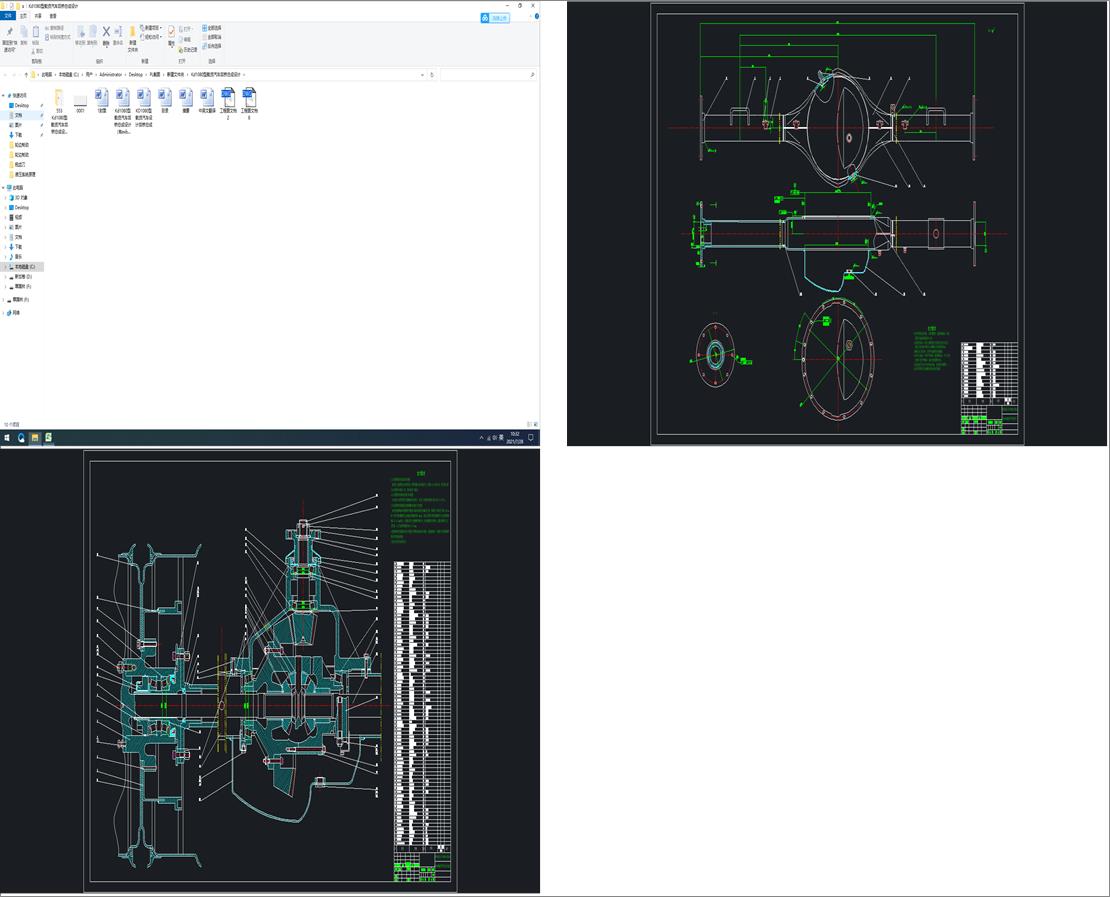The height and width of the screenshot is (897, 1110).
Task: Click the blue File menu button
Action: pyautogui.click(x=9, y=16)
